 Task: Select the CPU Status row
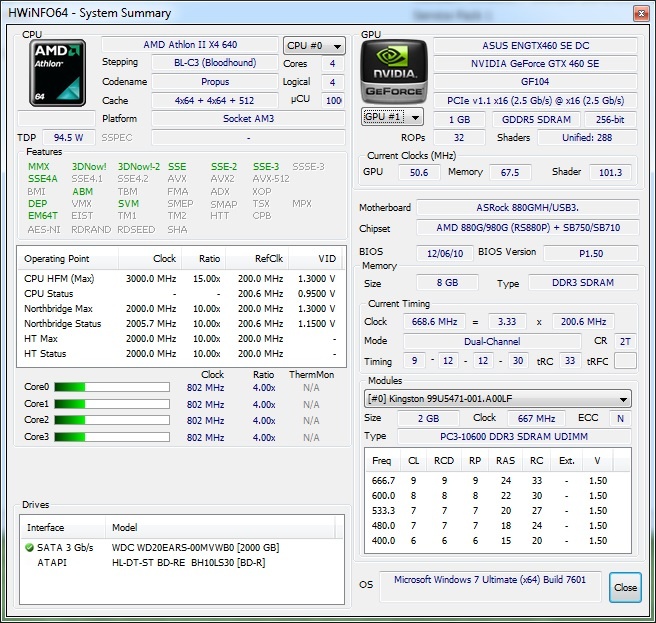(x=181, y=294)
